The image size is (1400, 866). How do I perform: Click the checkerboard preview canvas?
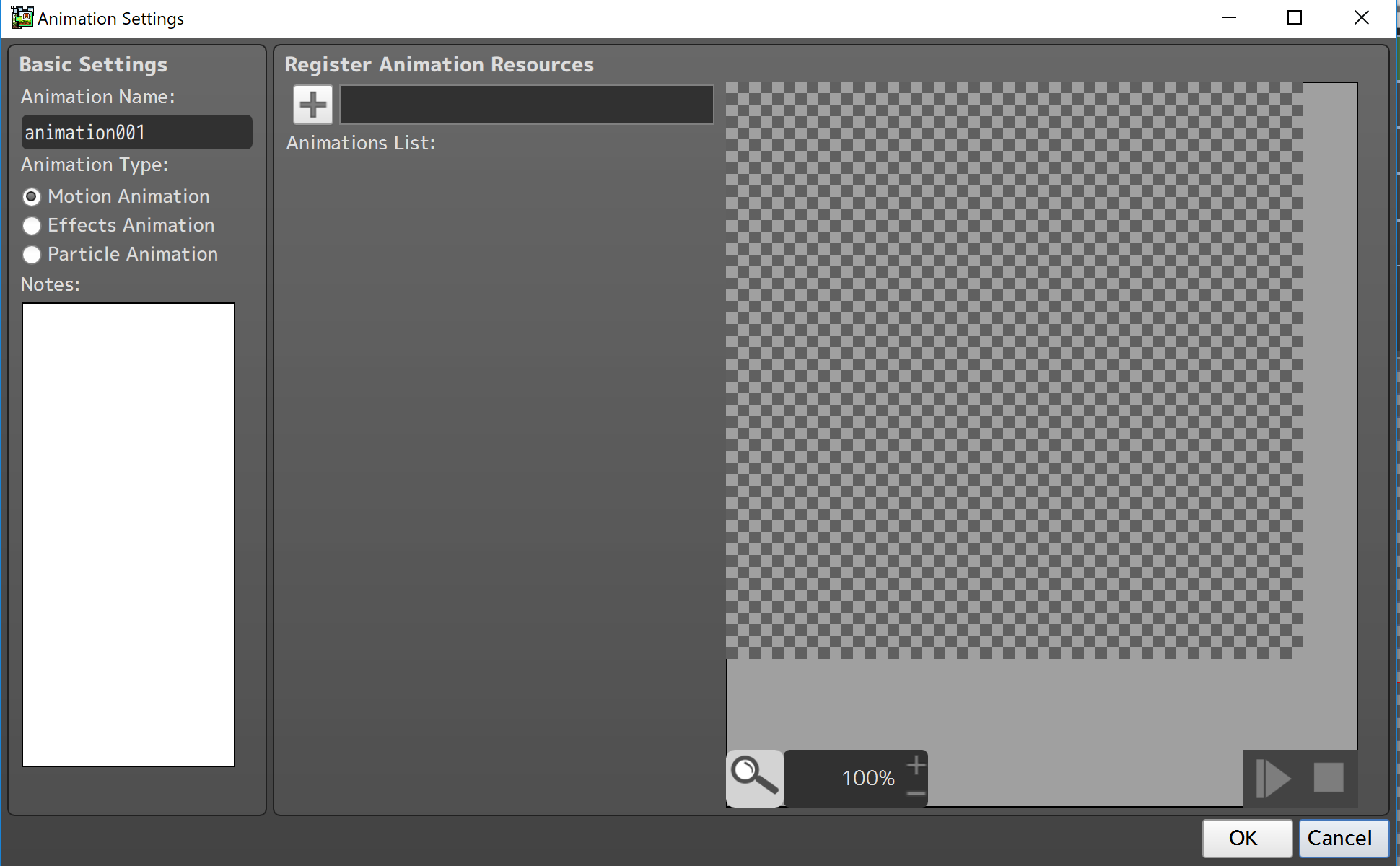click(1014, 369)
